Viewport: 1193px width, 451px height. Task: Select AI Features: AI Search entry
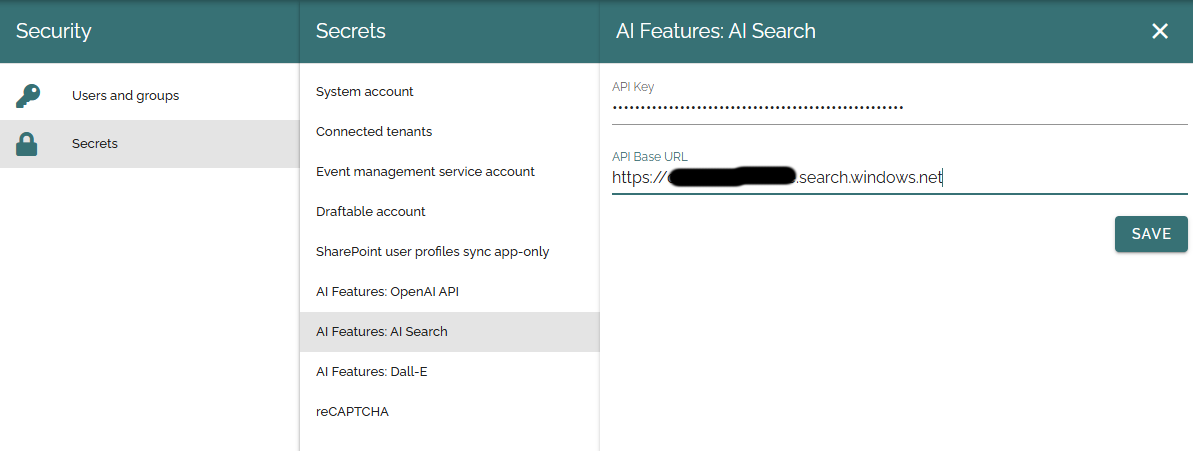(x=450, y=332)
